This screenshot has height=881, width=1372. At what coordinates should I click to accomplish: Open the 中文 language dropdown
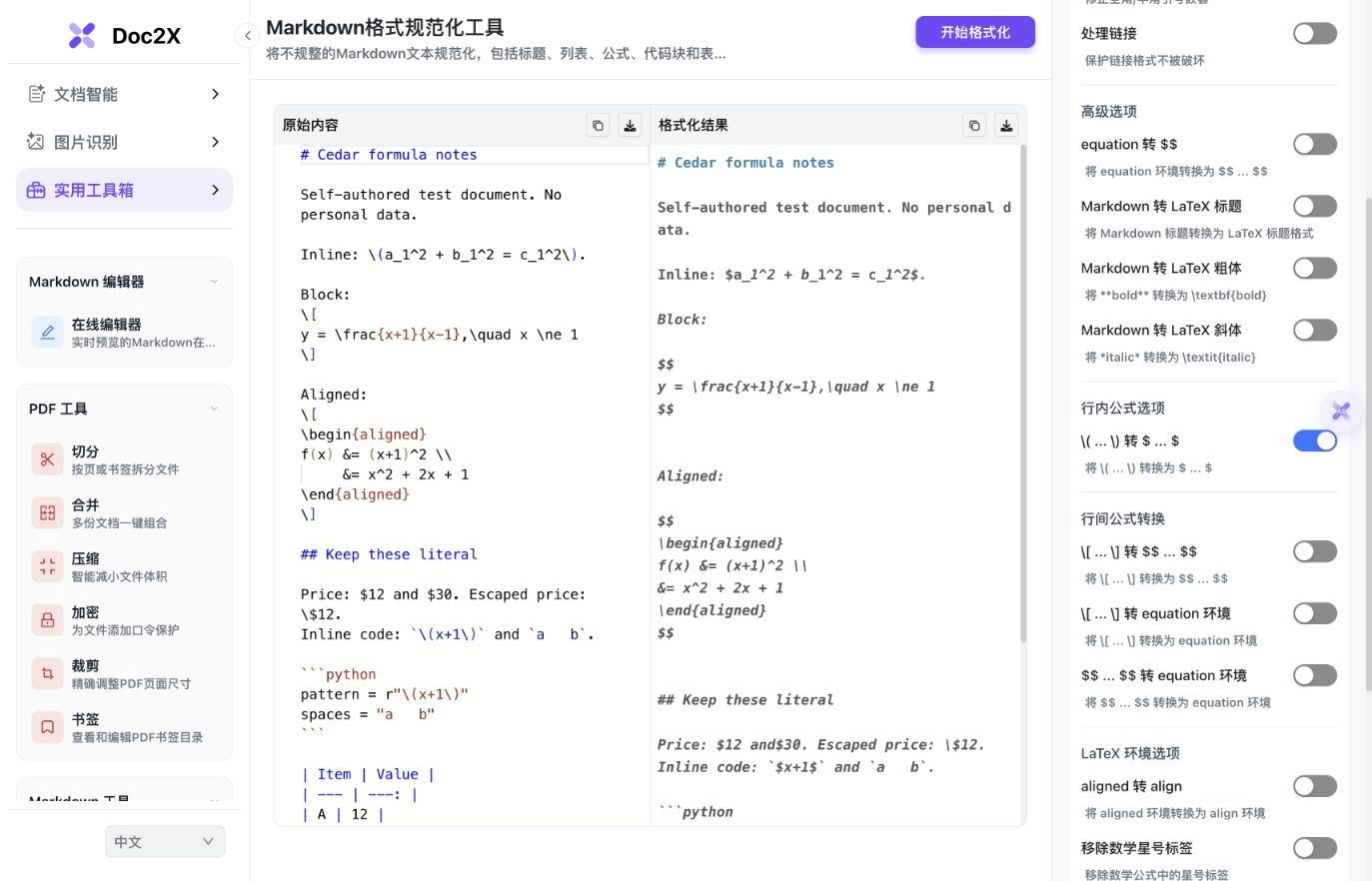[165, 842]
